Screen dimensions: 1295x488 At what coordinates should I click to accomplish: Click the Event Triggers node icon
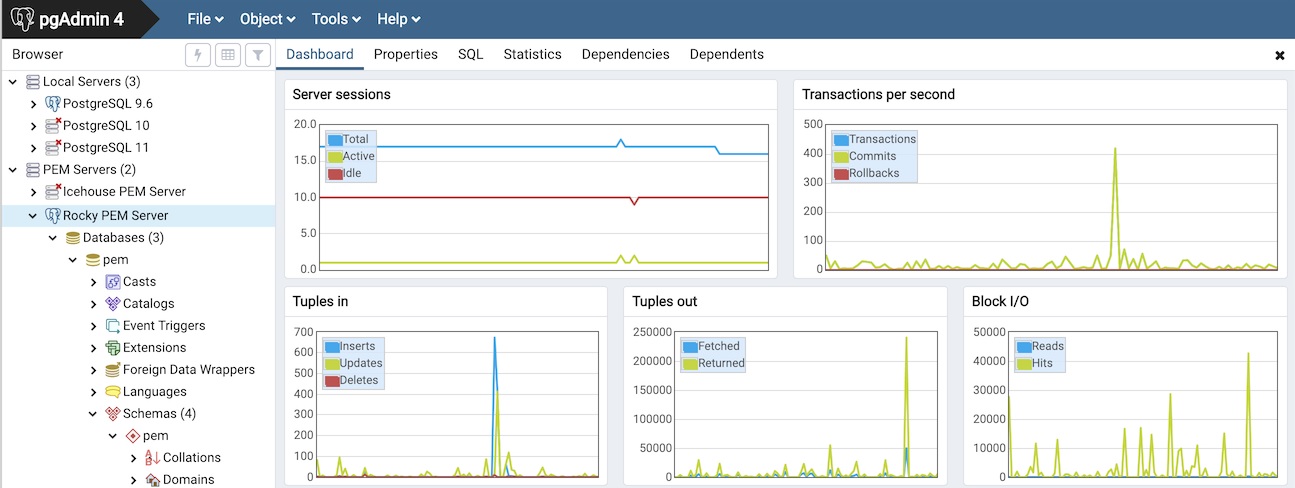[113, 326]
